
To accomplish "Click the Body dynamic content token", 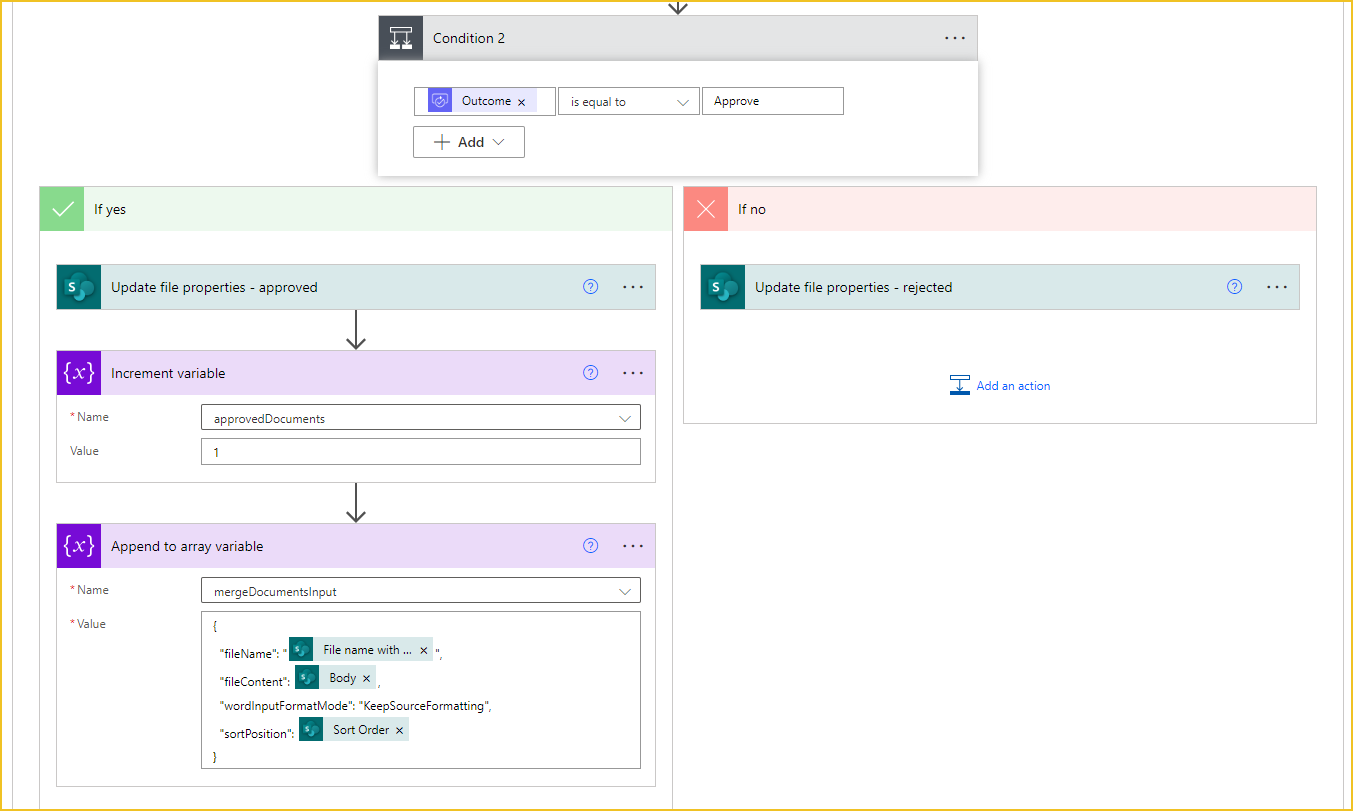I will pos(336,678).
